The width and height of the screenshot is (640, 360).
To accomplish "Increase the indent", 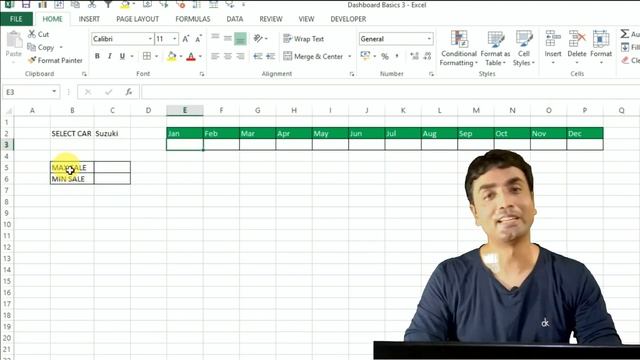I will click(x=271, y=56).
